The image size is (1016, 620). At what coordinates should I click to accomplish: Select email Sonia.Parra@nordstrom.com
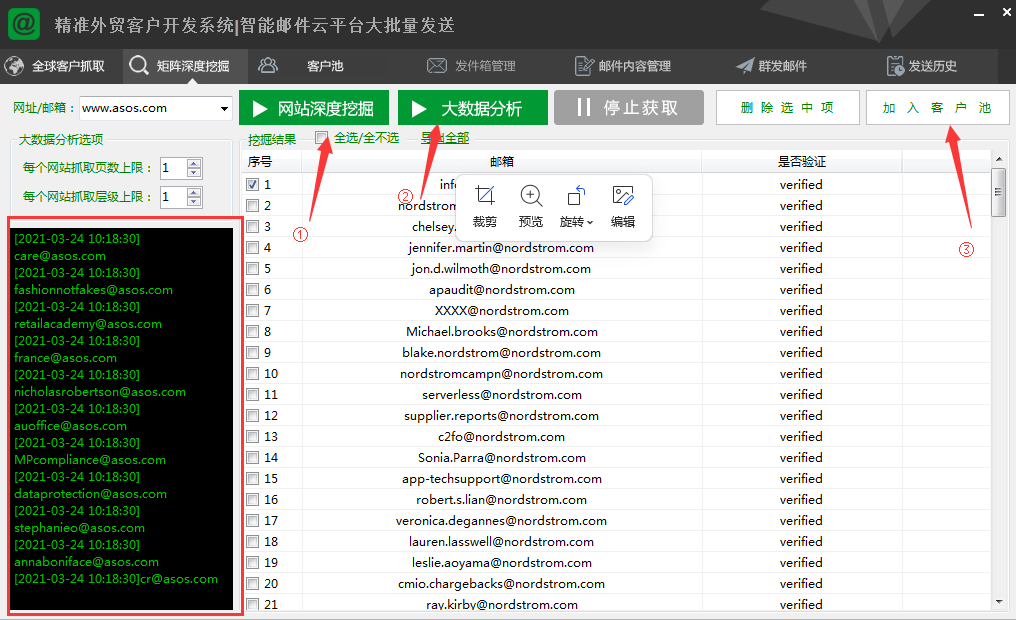(x=502, y=458)
